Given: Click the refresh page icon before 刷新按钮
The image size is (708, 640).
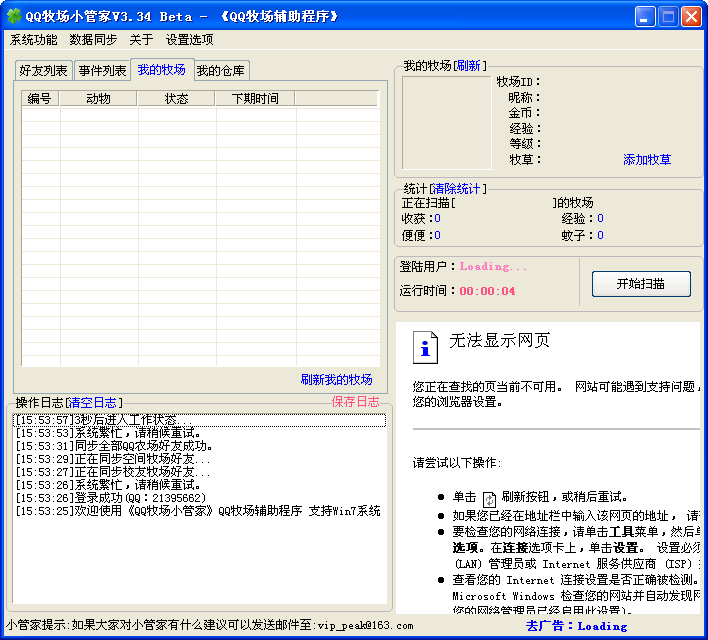Looking at the screenshot, I should click(489, 498).
